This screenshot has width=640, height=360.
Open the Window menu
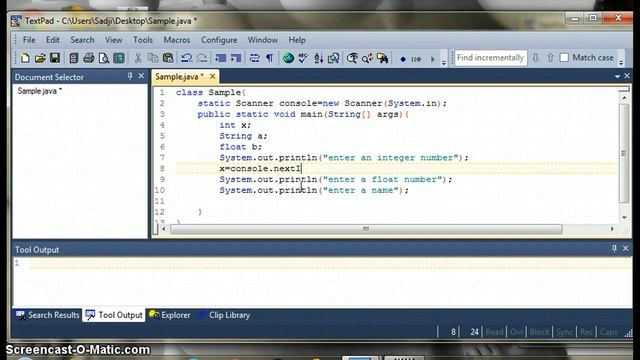tap(262, 40)
